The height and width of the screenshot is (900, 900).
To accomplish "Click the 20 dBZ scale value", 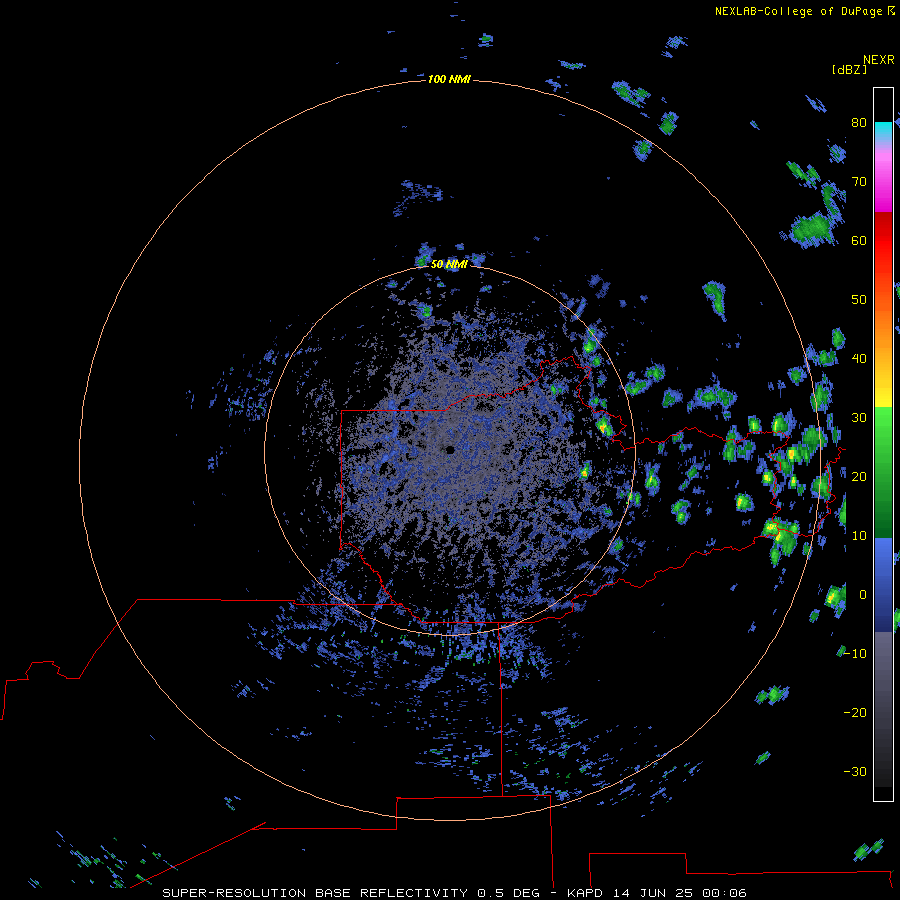I will point(859,476).
